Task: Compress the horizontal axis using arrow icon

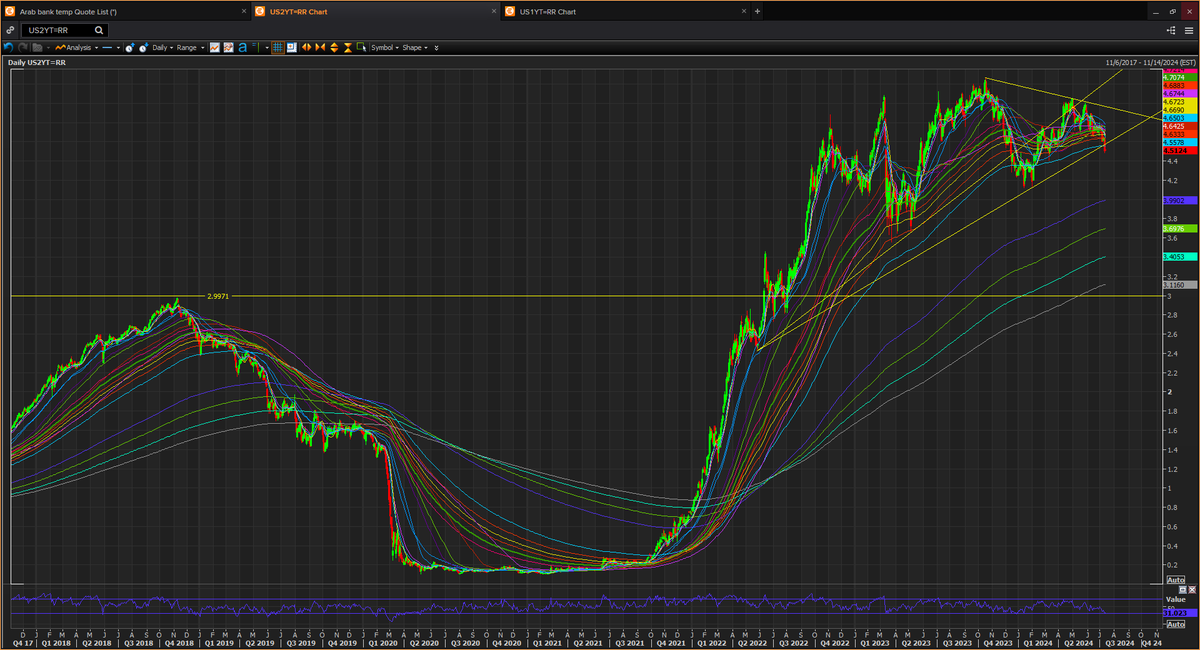Action: click(321, 47)
